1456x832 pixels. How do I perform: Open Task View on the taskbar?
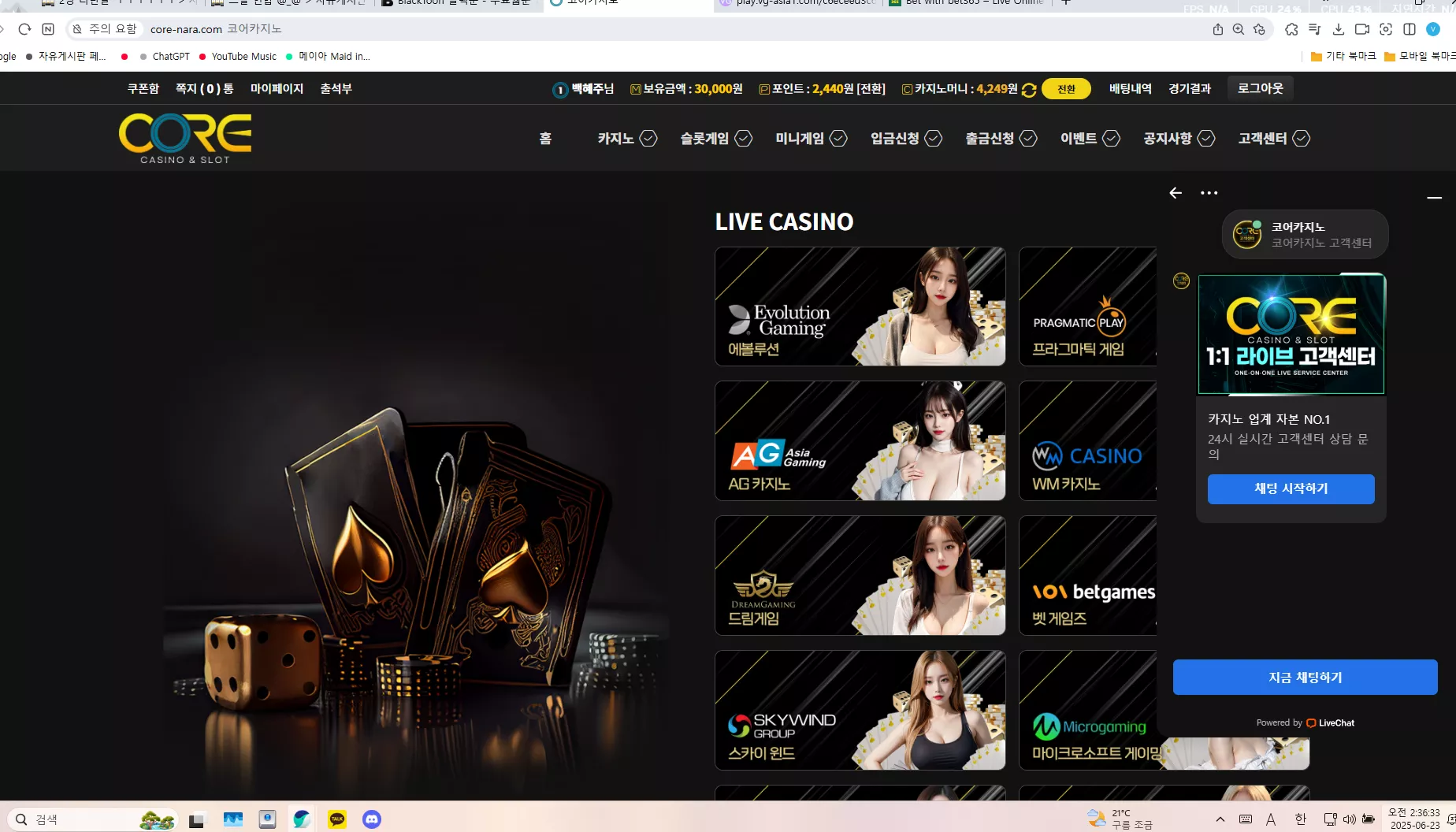coord(197,819)
